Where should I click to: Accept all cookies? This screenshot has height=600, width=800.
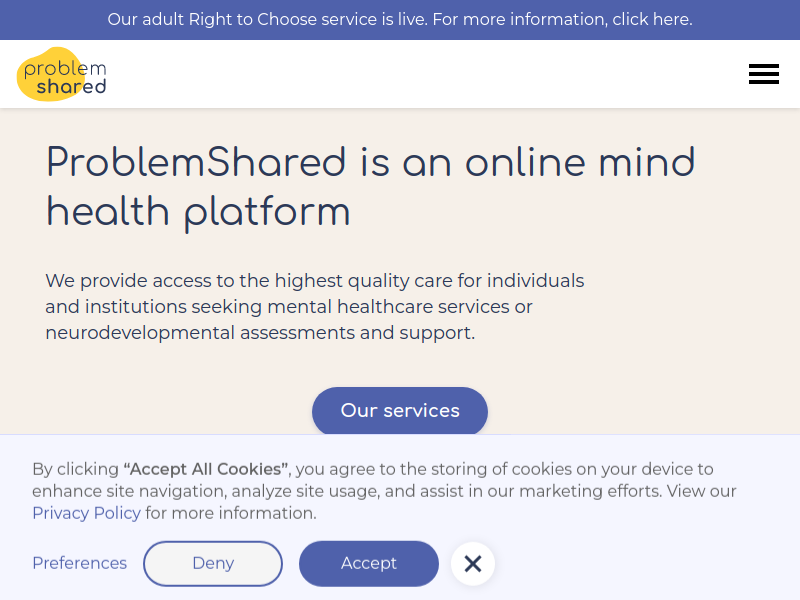click(x=369, y=563)
